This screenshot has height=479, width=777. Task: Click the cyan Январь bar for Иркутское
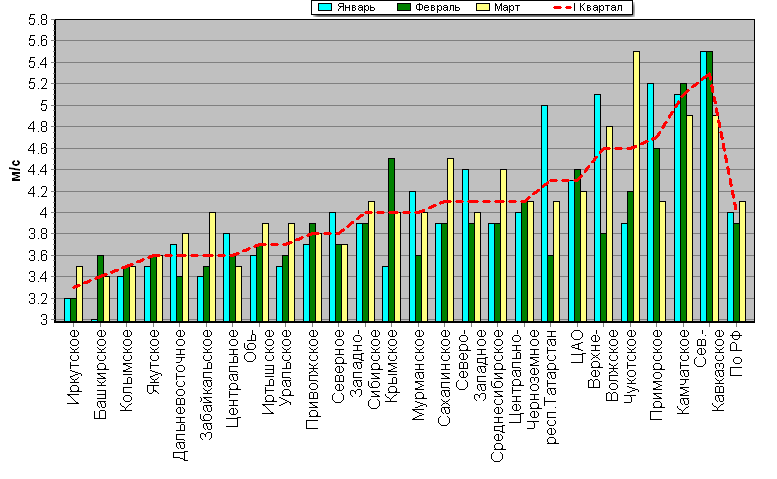pyautogui.click(x=67, y=310)
